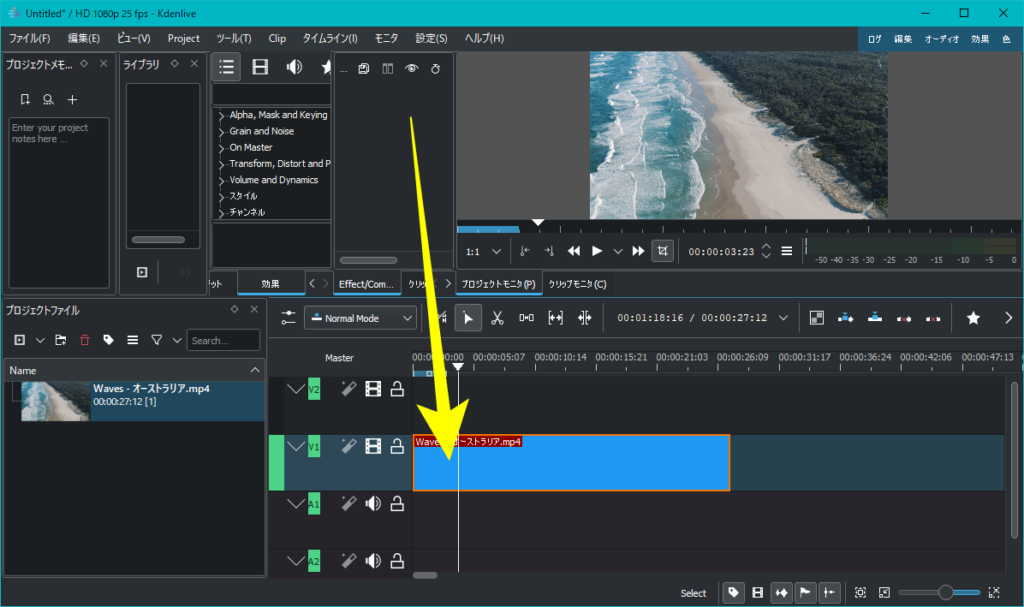The width and height of the screenshot is (1024, 607).
Task: Mute the A1 audio track
Action: pos(373,504)
